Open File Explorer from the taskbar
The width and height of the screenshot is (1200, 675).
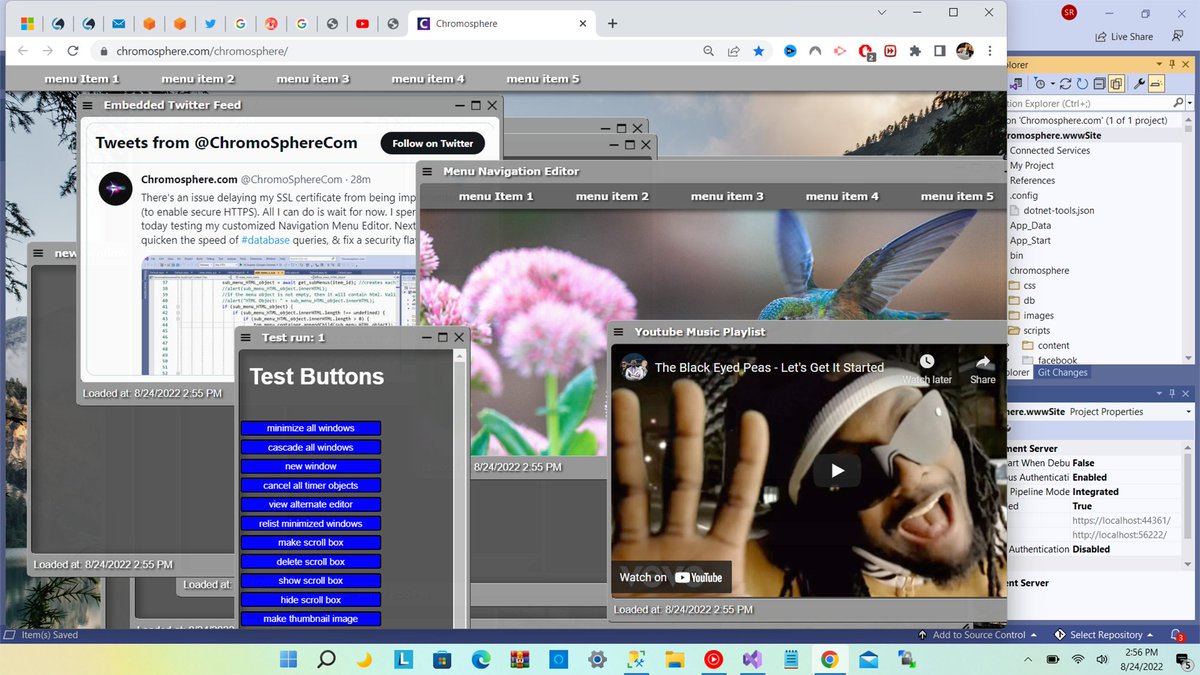pos(675,659)
